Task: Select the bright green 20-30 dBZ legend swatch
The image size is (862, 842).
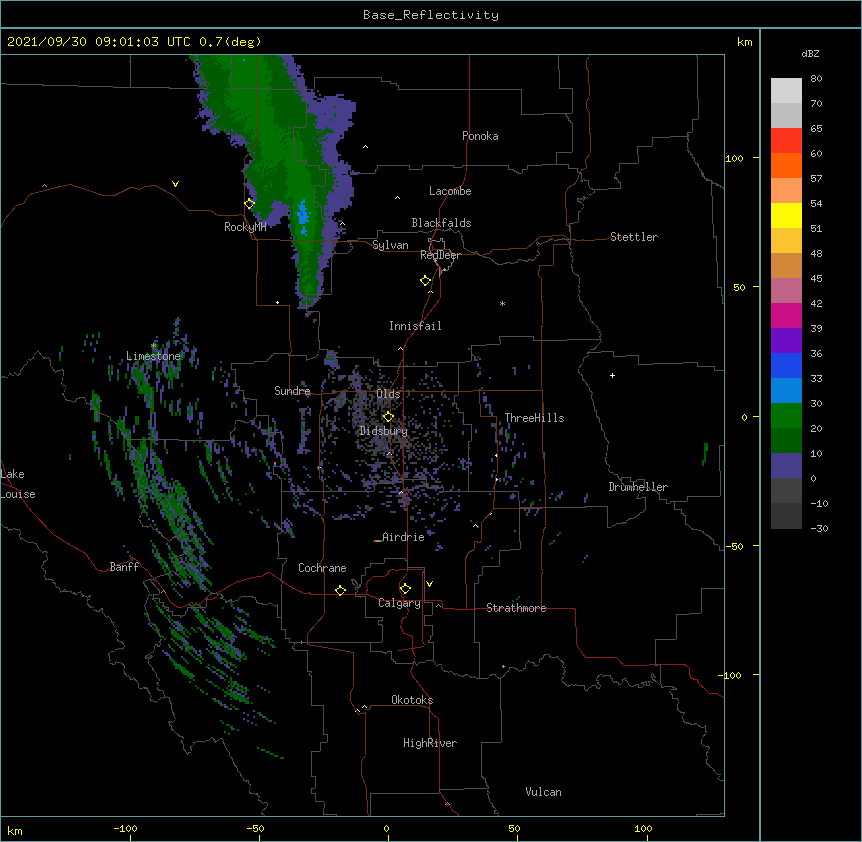Action: [x=786, y=416]
